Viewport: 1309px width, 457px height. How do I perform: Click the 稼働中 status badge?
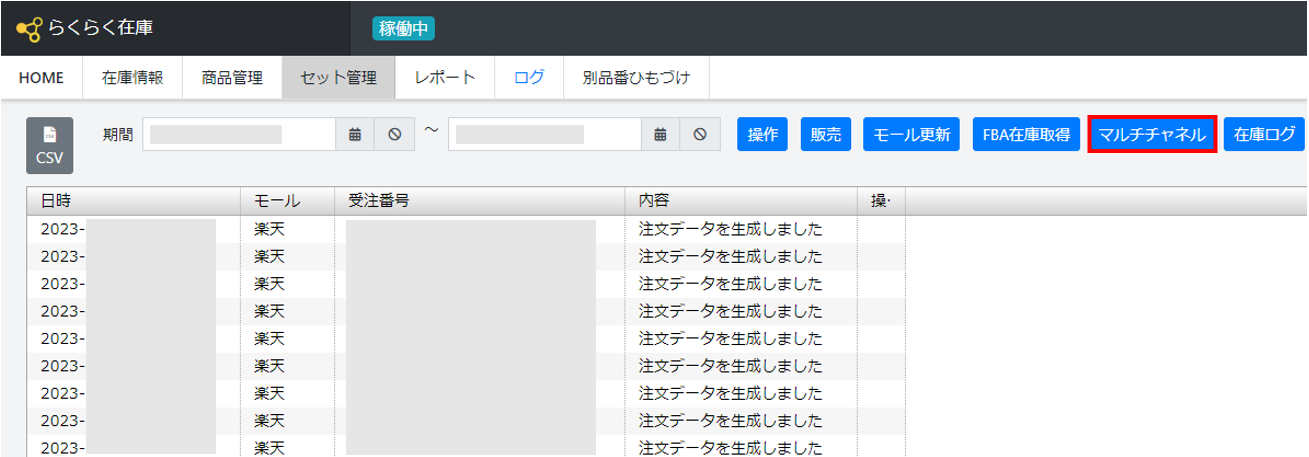404,28
